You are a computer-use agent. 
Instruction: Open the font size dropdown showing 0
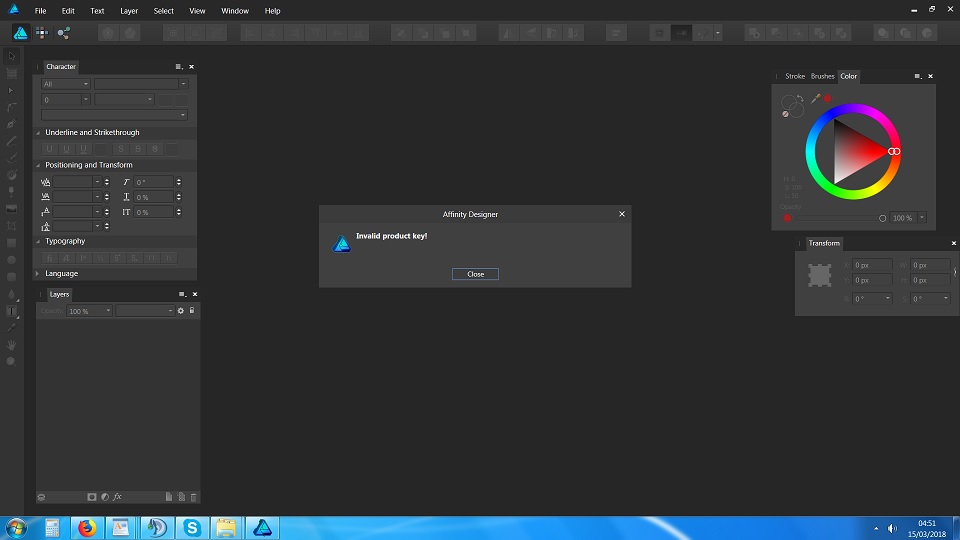pos(66,100)
